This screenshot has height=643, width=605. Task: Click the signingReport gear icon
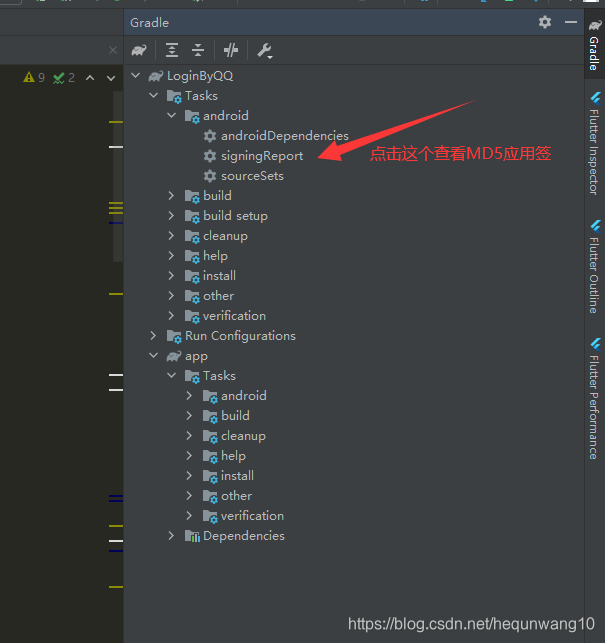[x=210, y=156]
